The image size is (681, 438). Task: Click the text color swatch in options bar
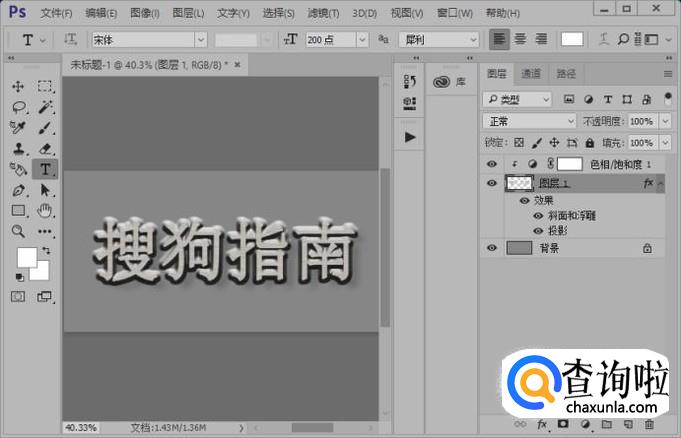pyautogui.click(x=571, y=39)
